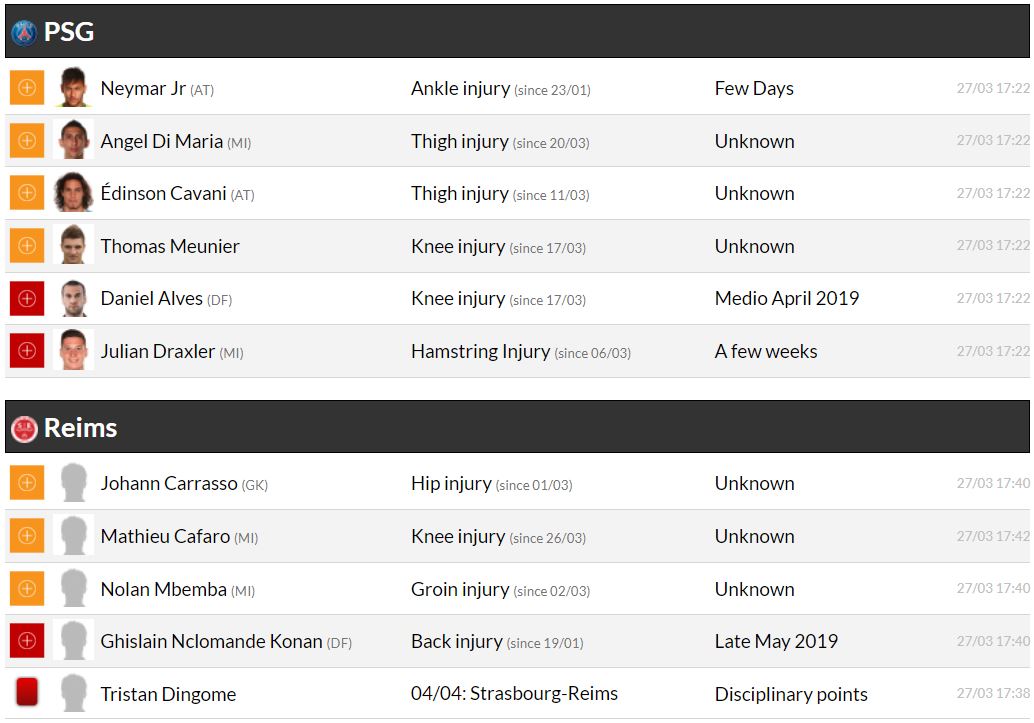Open the Reims team header link
Screen dimensions: 1034x723
point(81,428)
